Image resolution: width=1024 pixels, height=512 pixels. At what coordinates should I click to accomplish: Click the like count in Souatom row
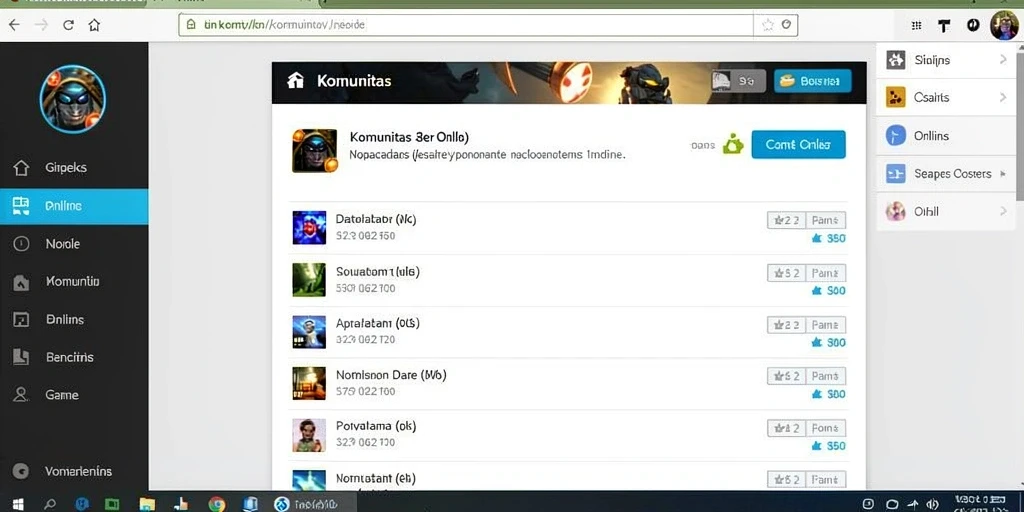[828, 291]
